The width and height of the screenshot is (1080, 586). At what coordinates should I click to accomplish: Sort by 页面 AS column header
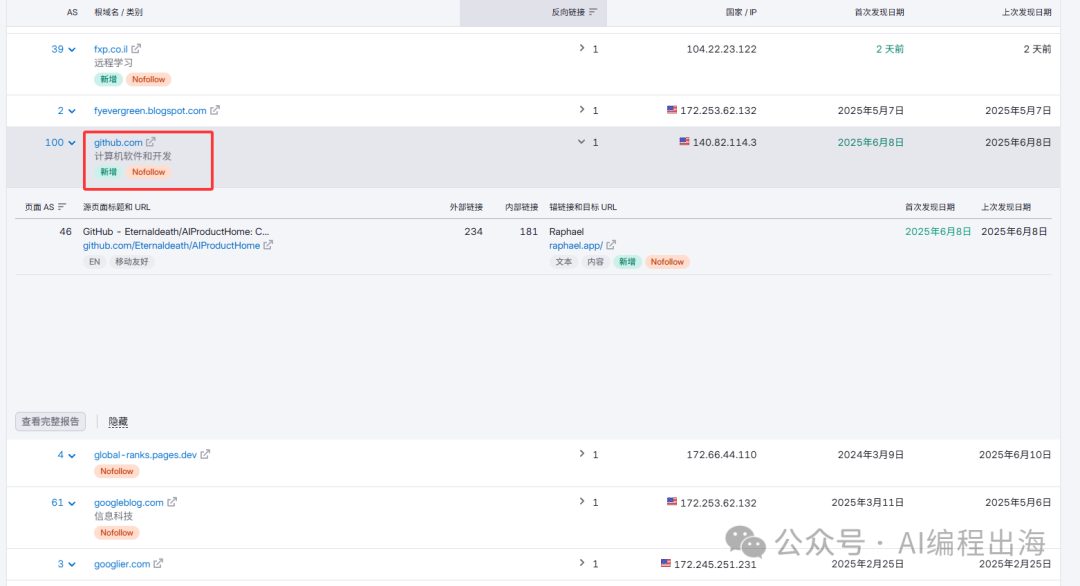[x=45, y=207]
